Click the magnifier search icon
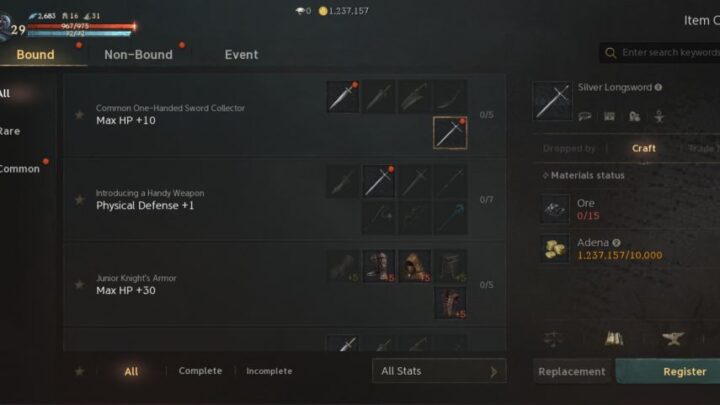 point(610,53)
